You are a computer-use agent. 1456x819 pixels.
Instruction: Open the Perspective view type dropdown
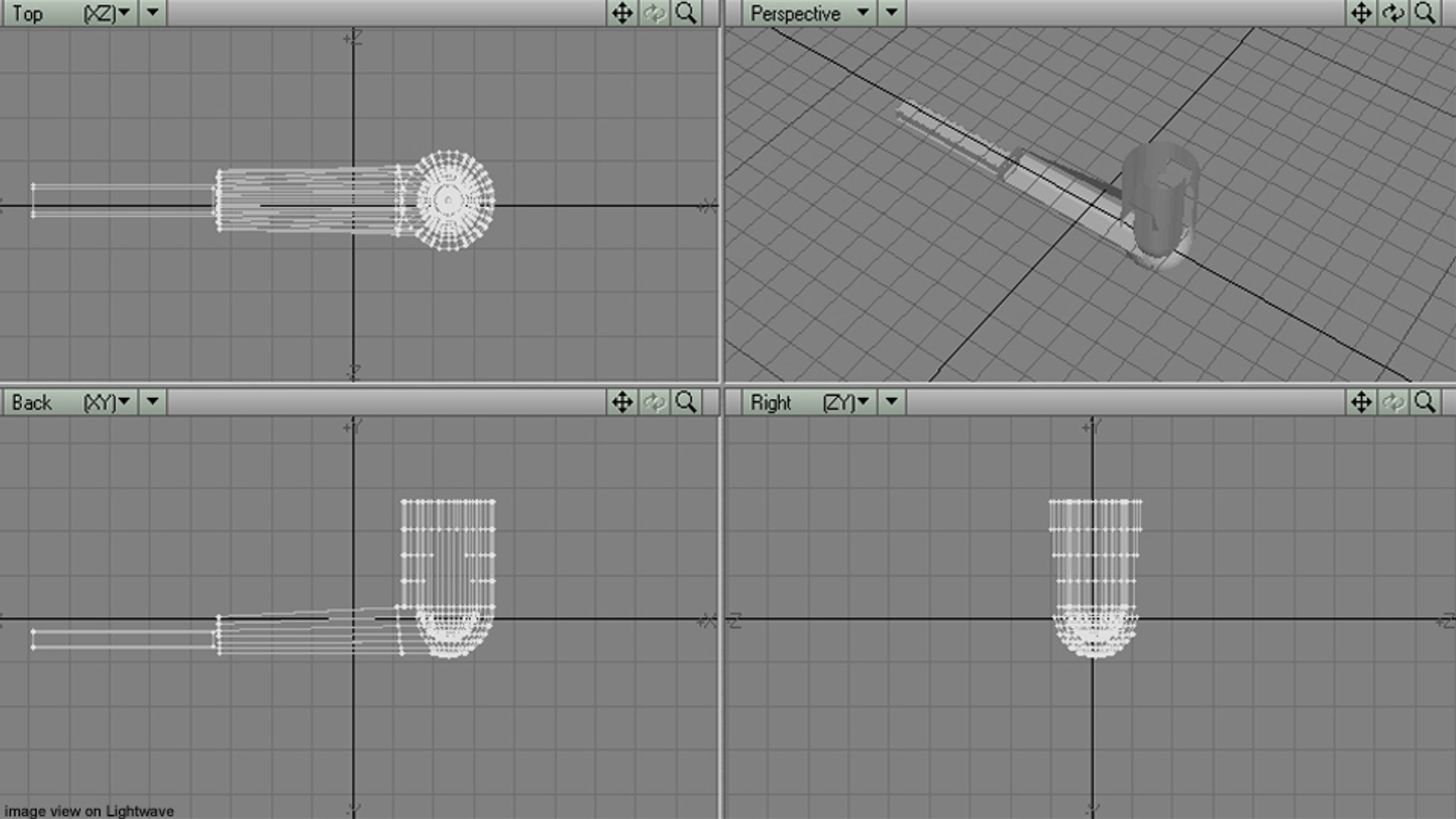pyautogui.click(x=808, y=13)
